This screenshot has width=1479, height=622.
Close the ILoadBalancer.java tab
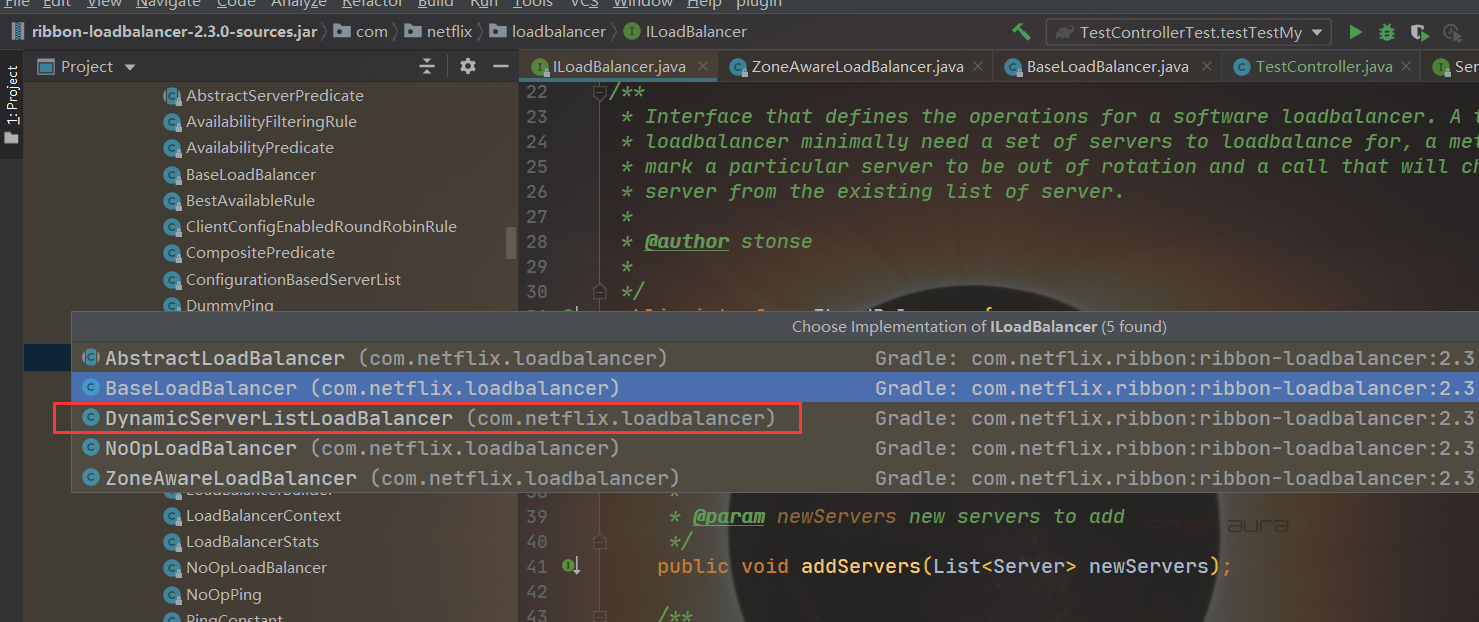pyautogui.click(x=704, y=67)
